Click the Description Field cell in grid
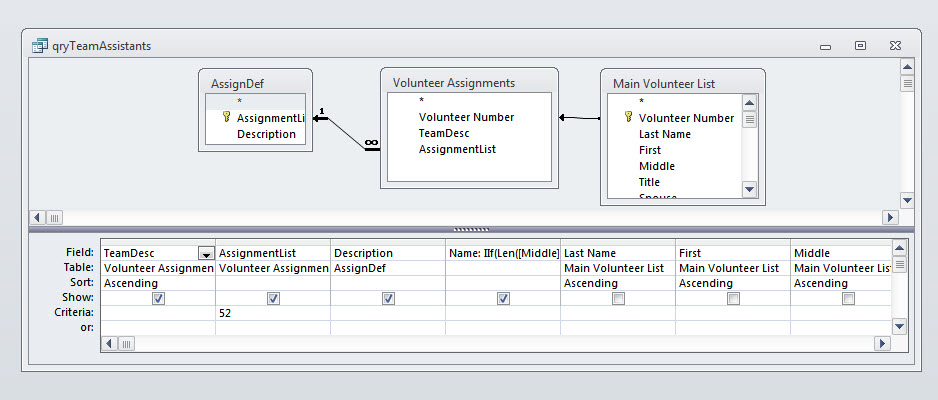 coord(388,254)
